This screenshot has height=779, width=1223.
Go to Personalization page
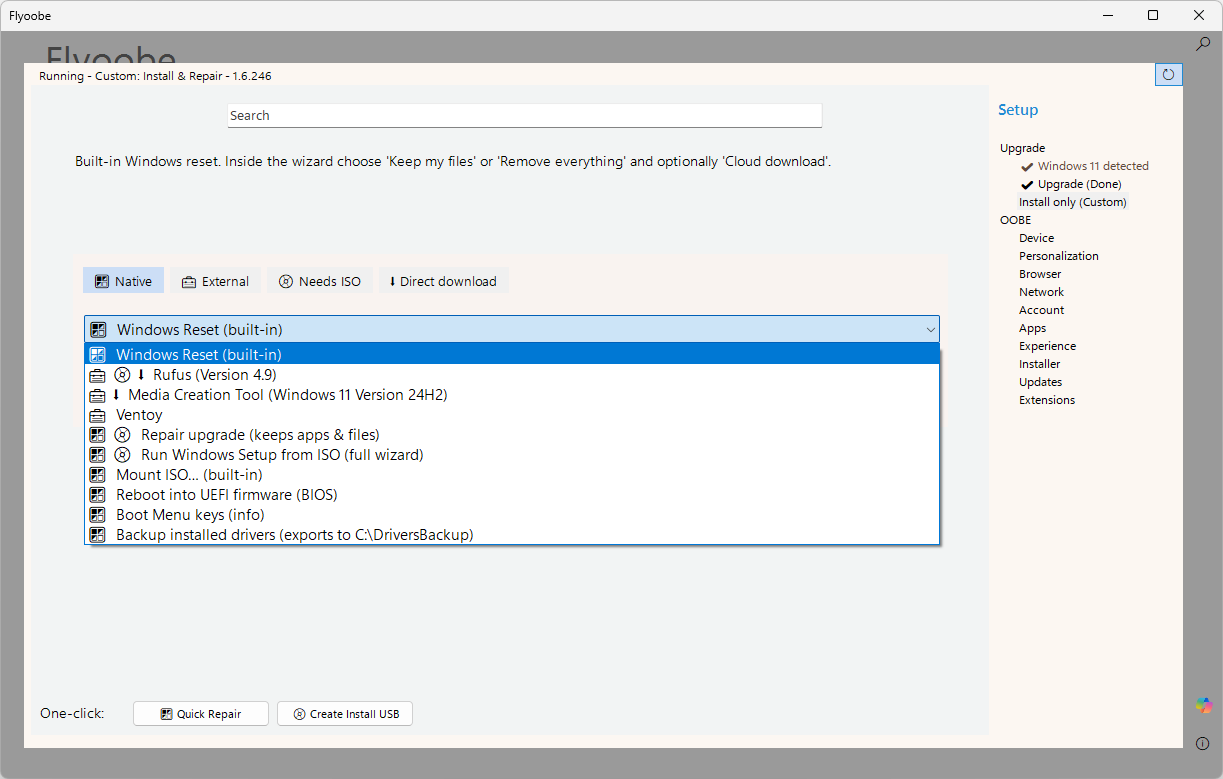pos(1059,256)
